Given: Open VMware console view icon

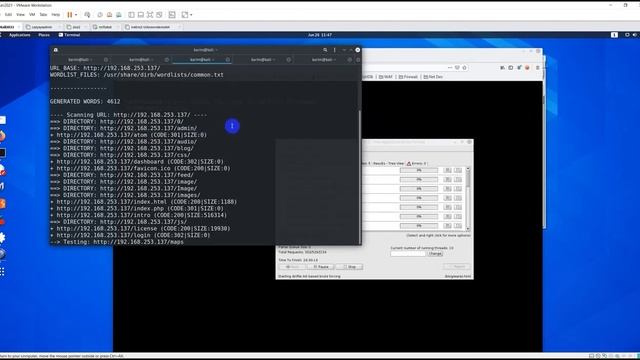Looking at the screenshot, I should [x=172, y=15].
